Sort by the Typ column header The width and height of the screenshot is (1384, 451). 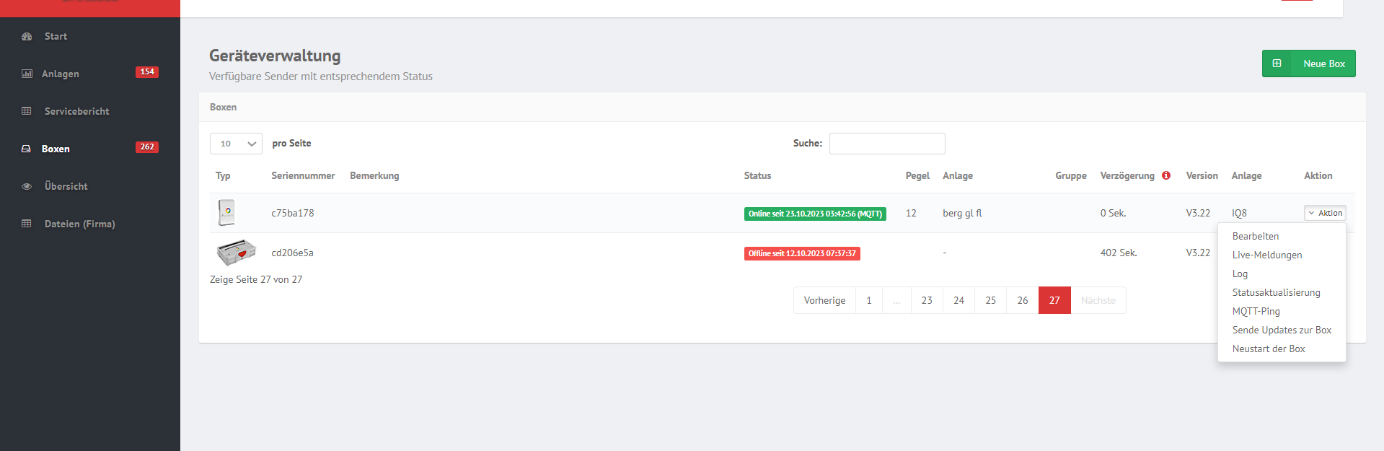click(223, 176)
